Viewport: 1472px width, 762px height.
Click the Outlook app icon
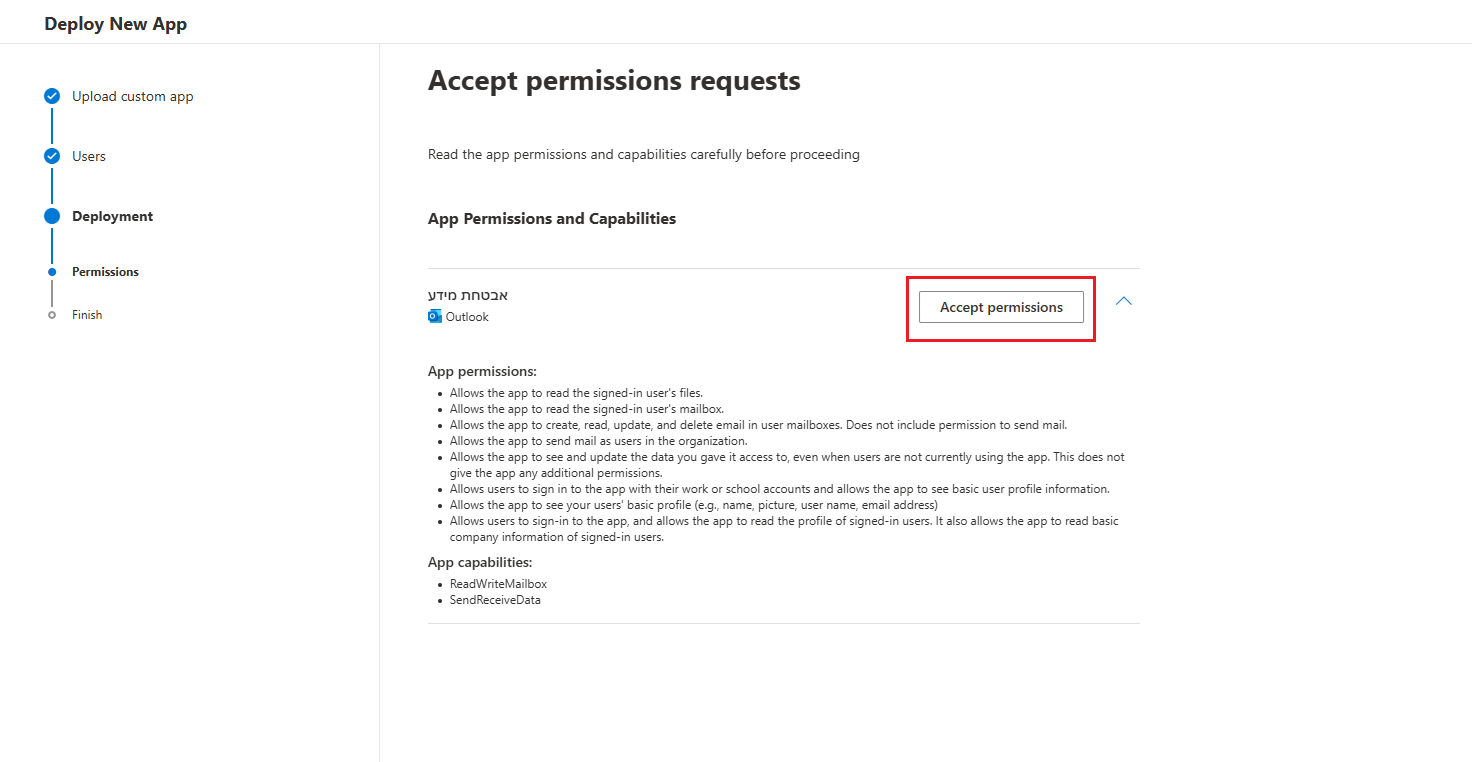(435, 317)
